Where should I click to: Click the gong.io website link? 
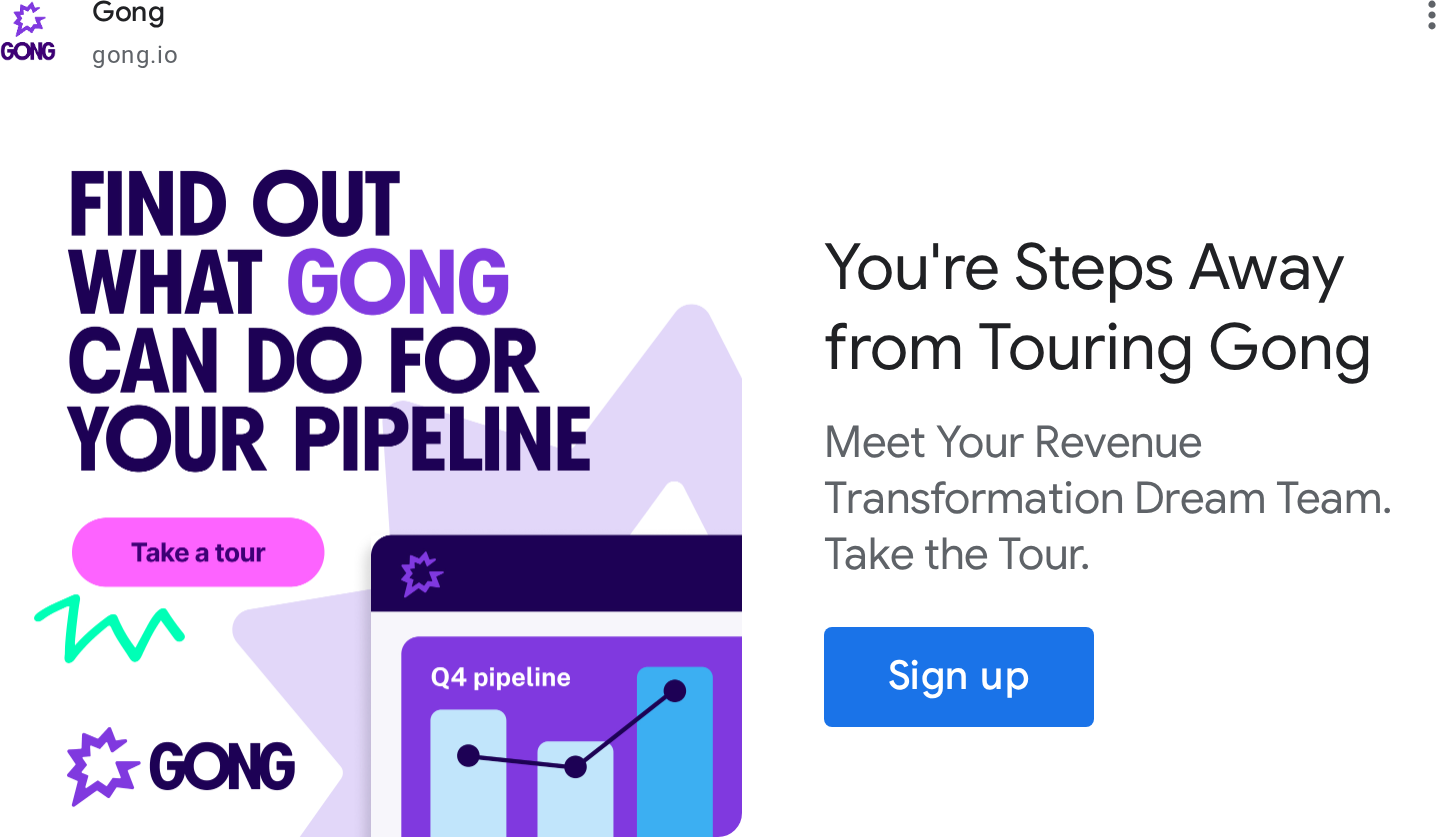click(134, 55)
